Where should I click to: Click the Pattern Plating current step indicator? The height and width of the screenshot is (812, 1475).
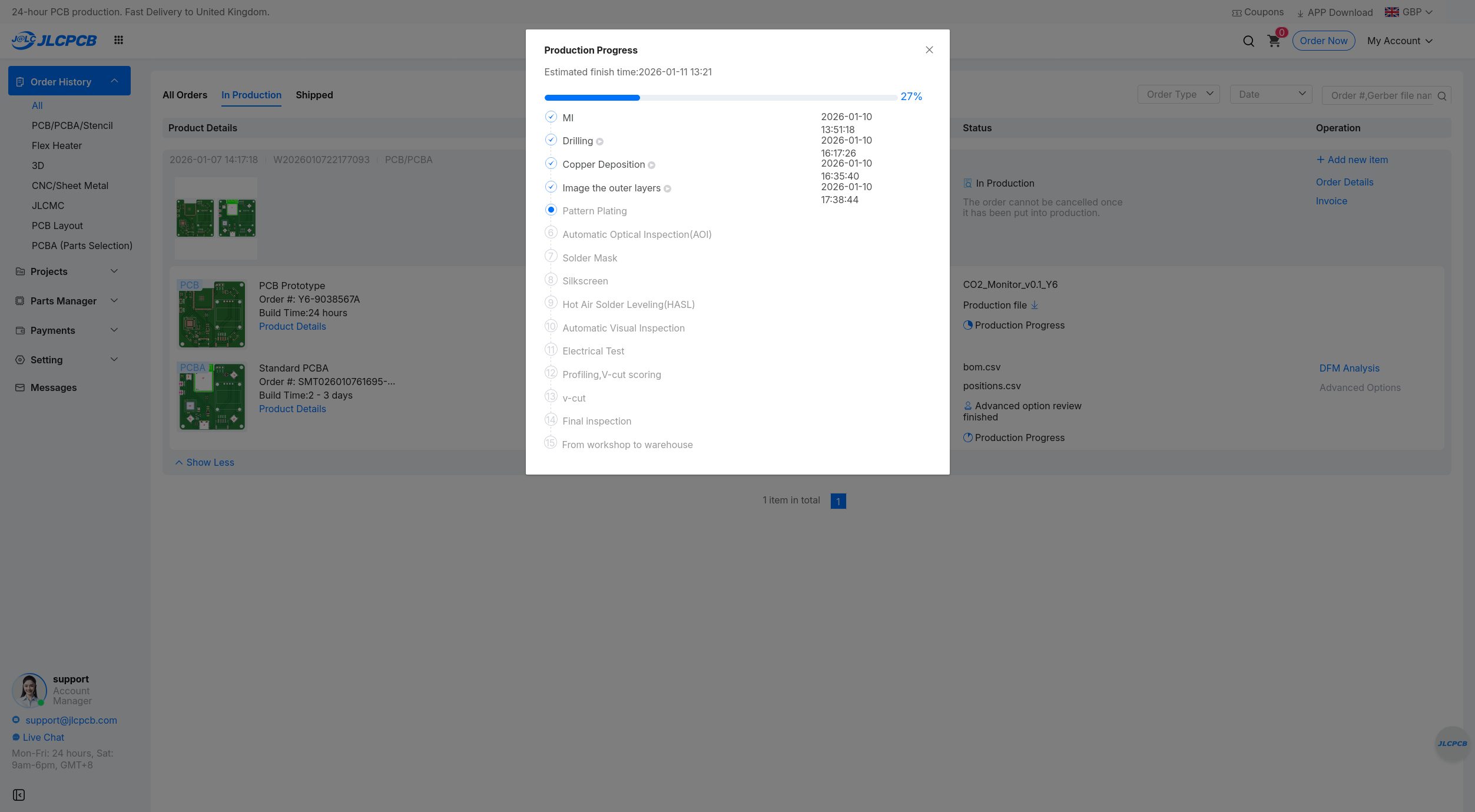[x=551, y=210]
